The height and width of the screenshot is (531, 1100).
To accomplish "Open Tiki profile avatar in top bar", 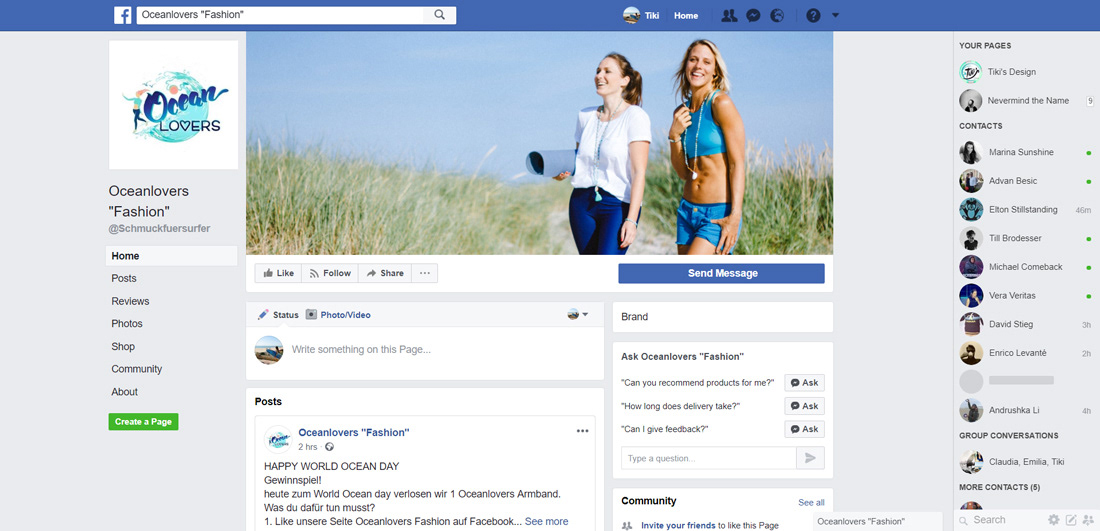I will click(631, 15).
